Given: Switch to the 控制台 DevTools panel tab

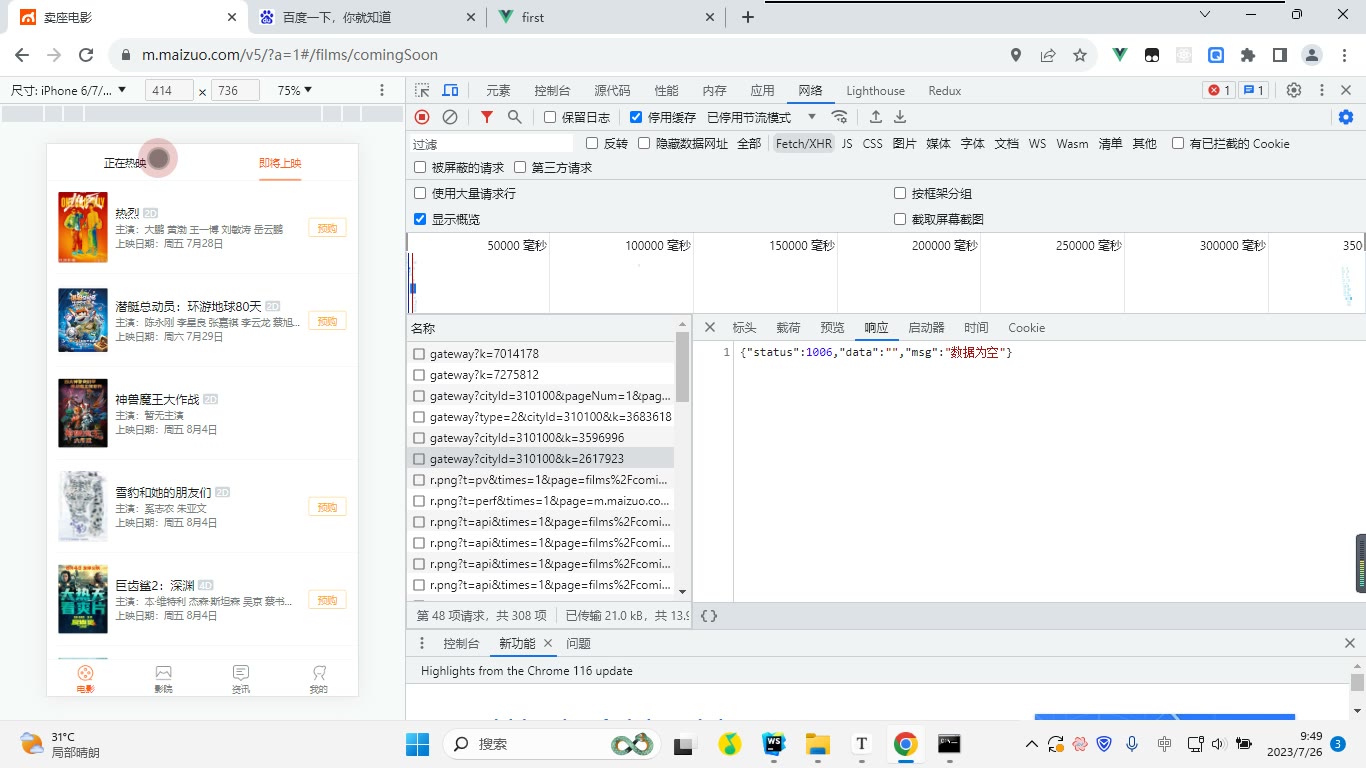Looking at the screenshot, I should point(552,90).
